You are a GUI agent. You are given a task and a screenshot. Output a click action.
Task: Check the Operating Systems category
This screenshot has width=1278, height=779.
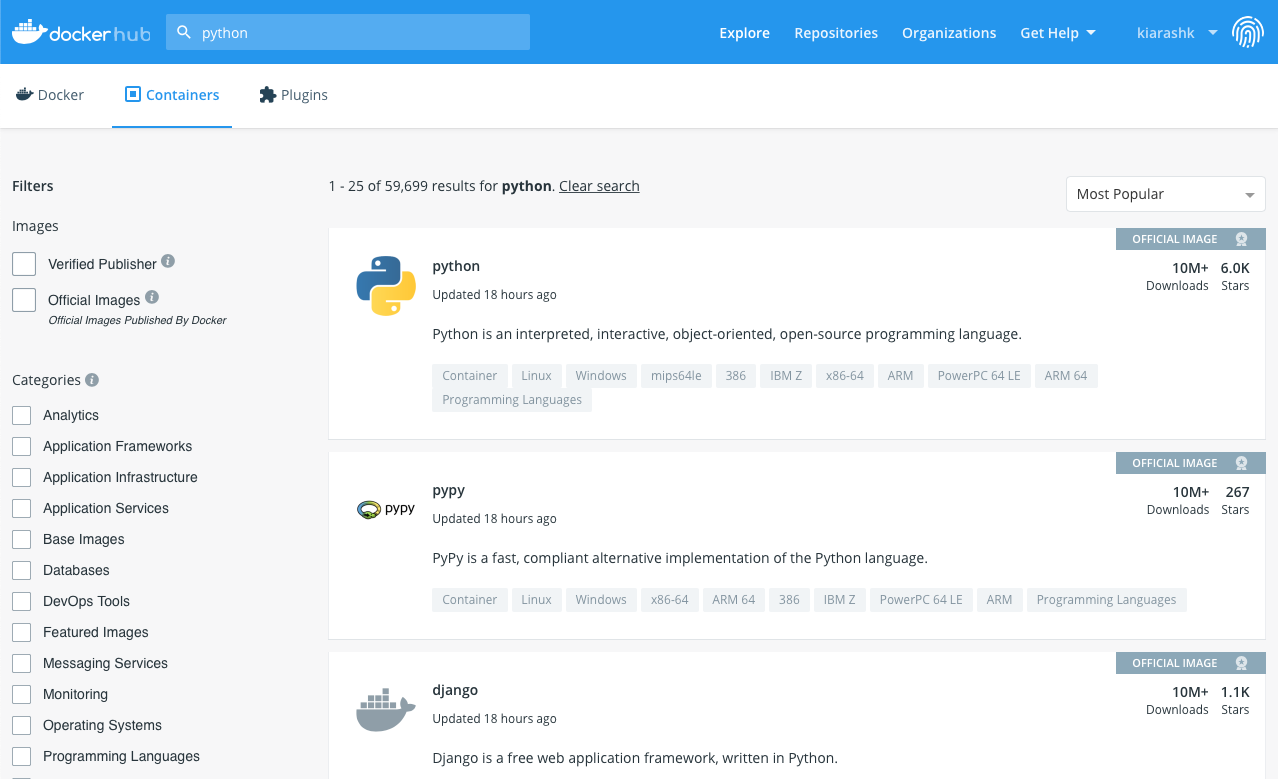(x=22, y=725)
